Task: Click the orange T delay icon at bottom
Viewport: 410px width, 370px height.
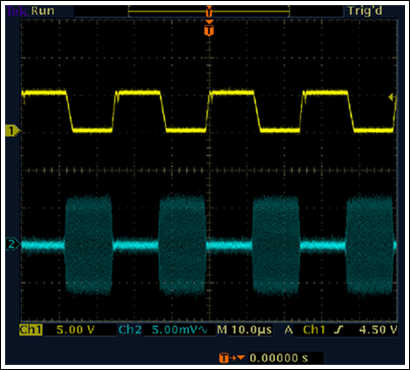Action: click(x=232, y=358)
